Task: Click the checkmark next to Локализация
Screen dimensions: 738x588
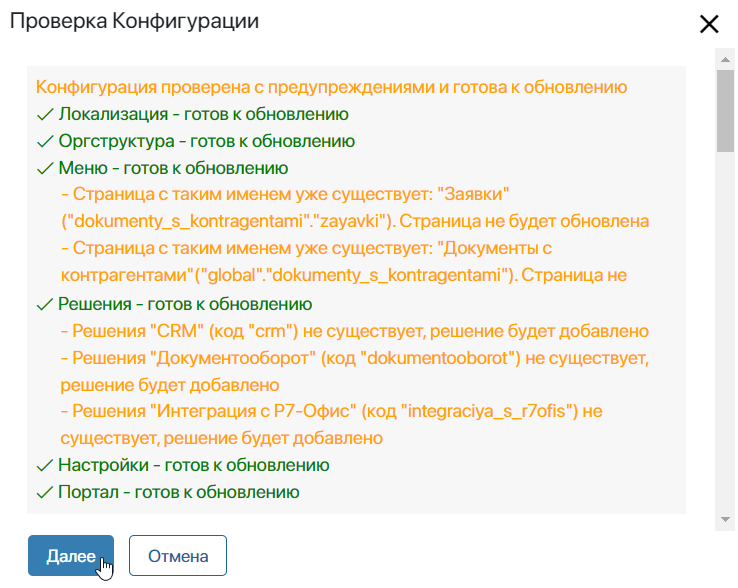Action: [45, 114]
